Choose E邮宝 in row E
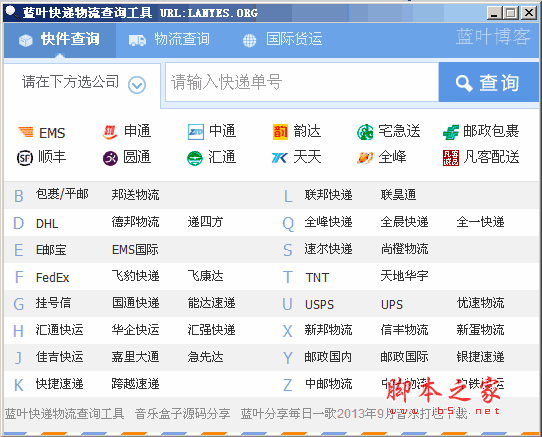 51,250
